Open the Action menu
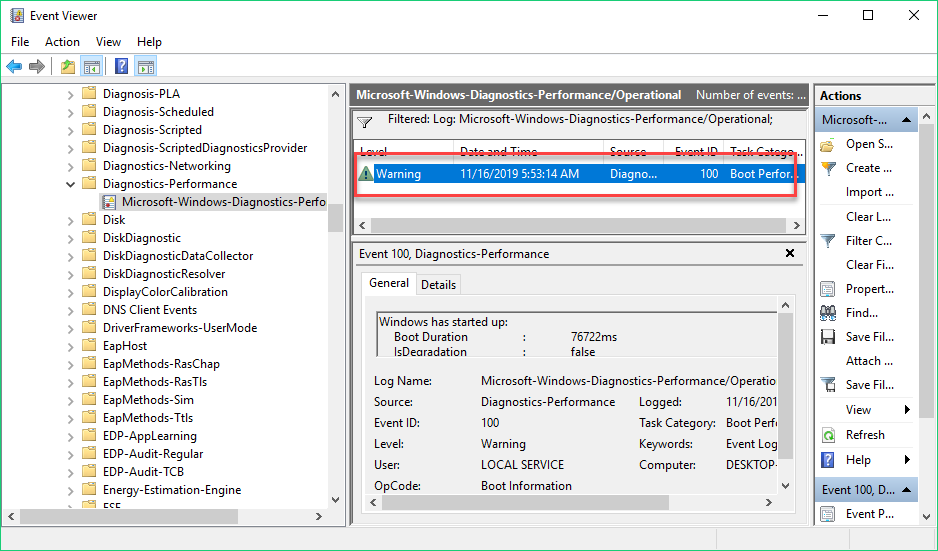Screen dimensions: 938x551 click(x=62, y=42)
